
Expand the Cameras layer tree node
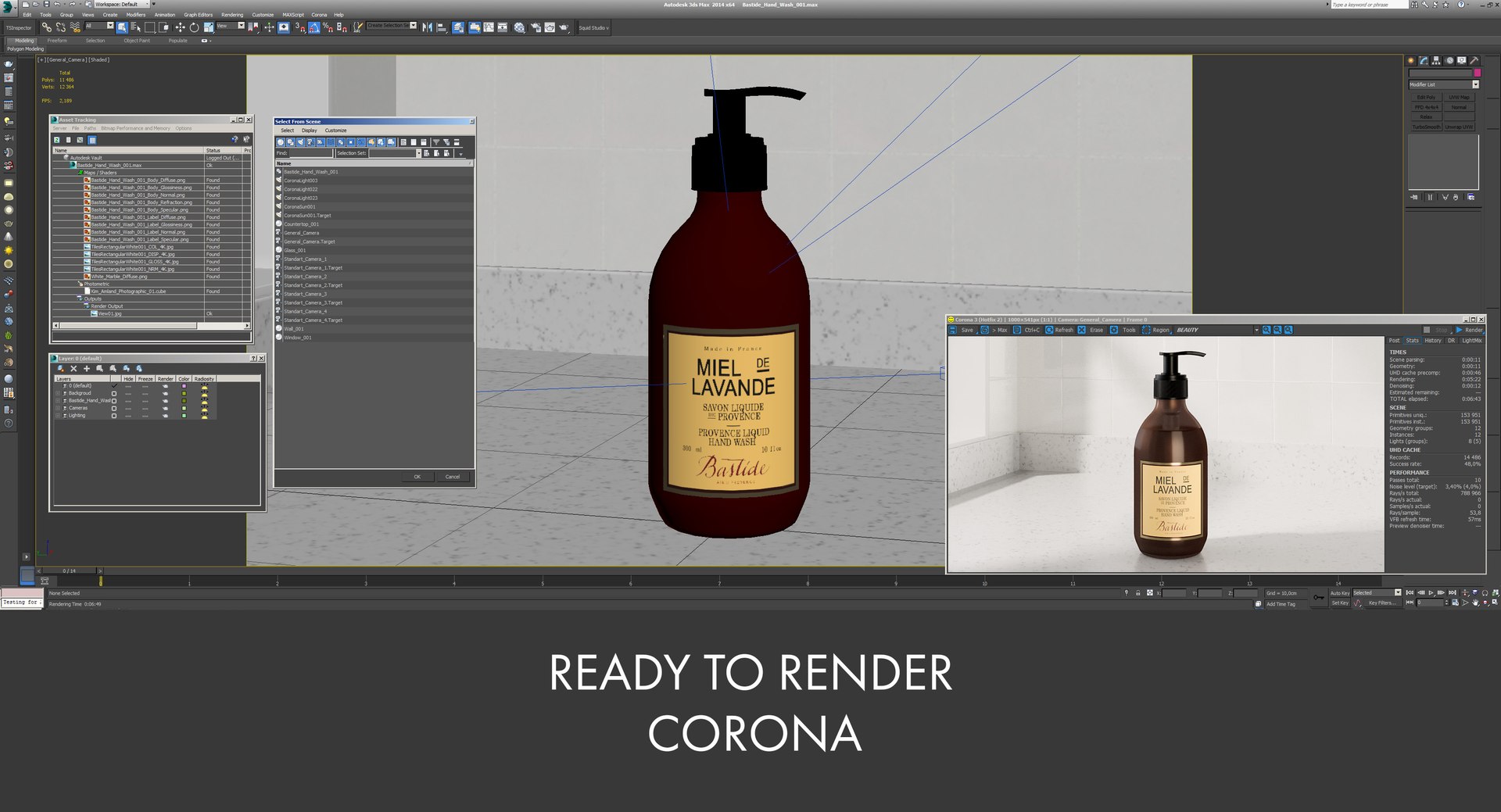(x=58, y=408)
